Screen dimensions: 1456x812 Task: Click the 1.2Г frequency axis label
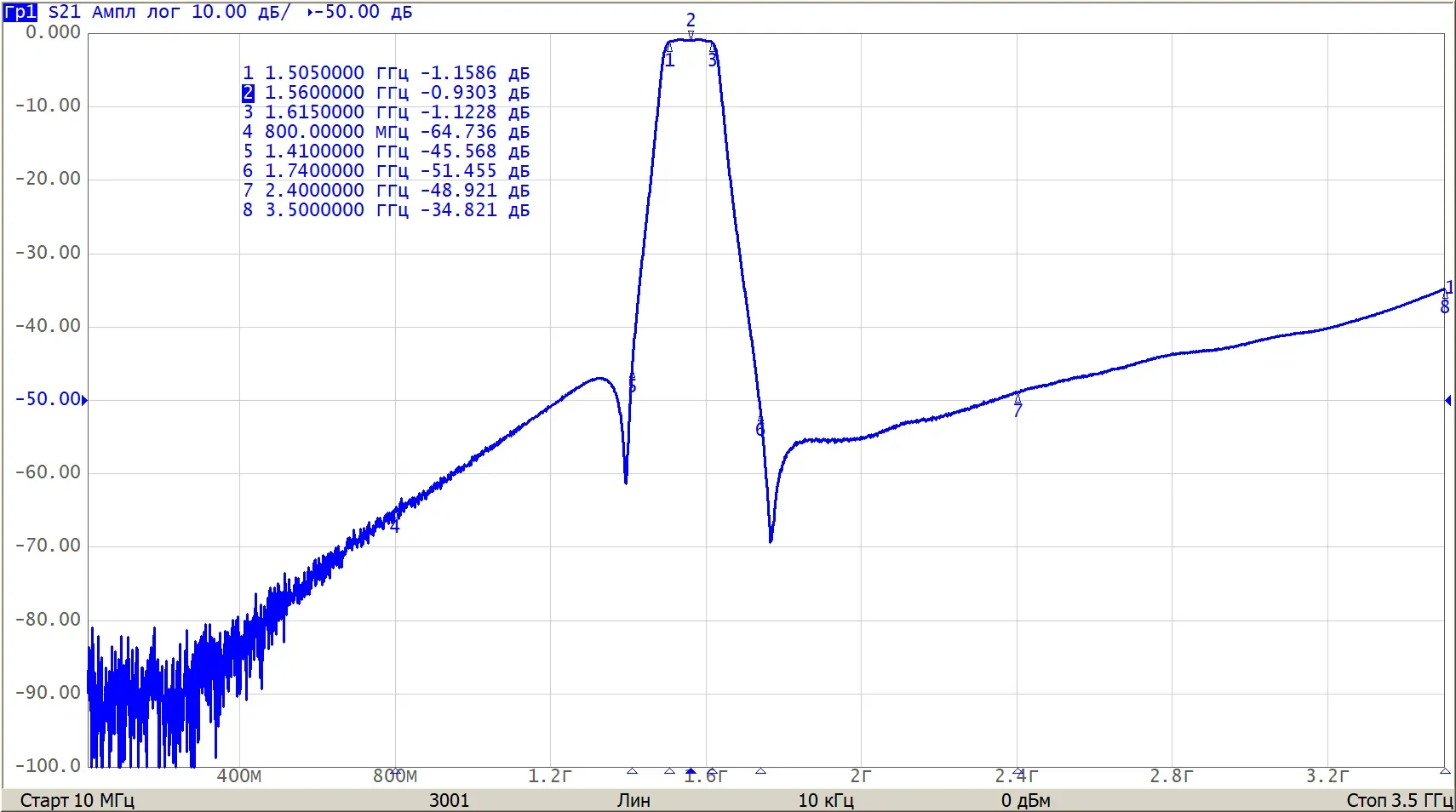tap(550, 776)
